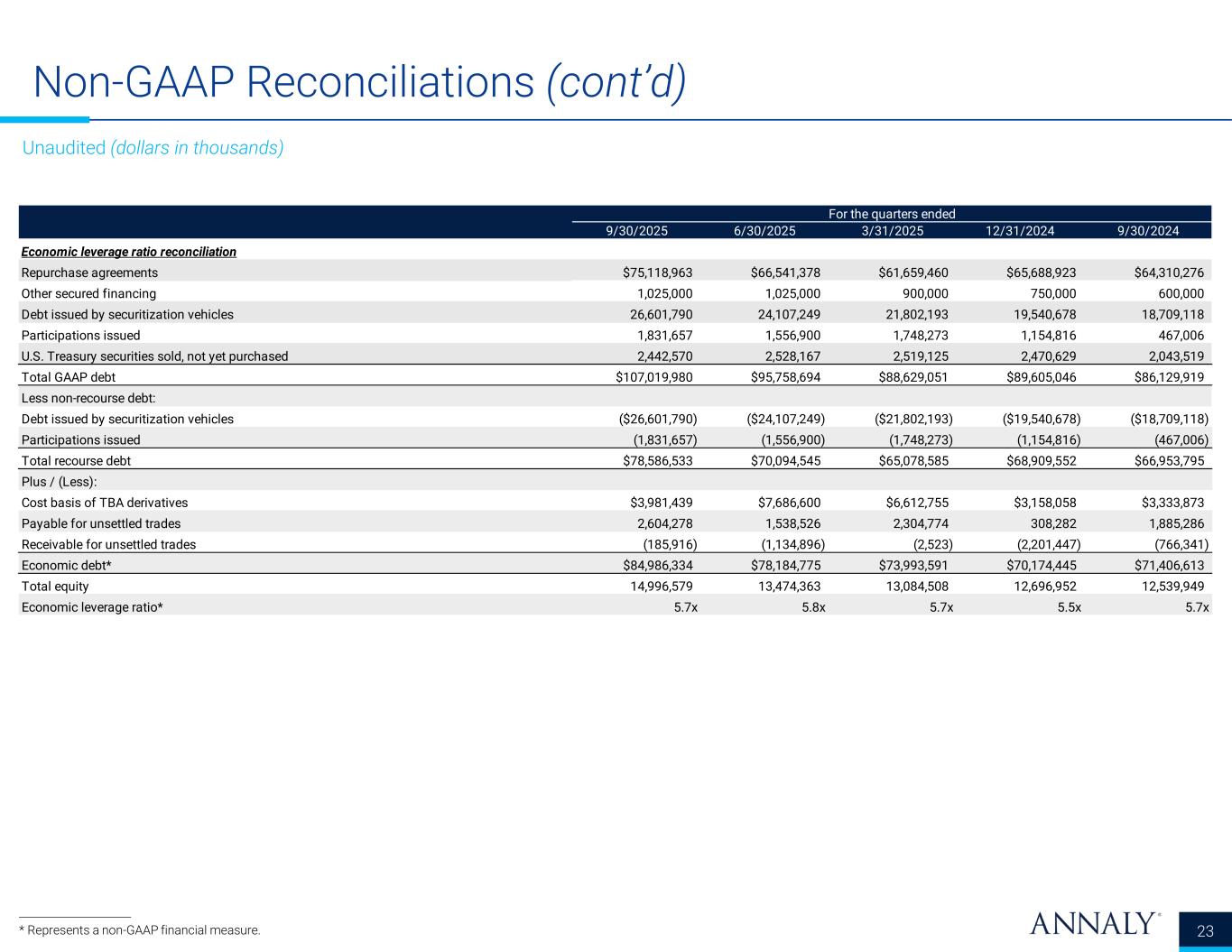
Task: Select the Repurchase agreements row label
Action: [x=89, y=273]
